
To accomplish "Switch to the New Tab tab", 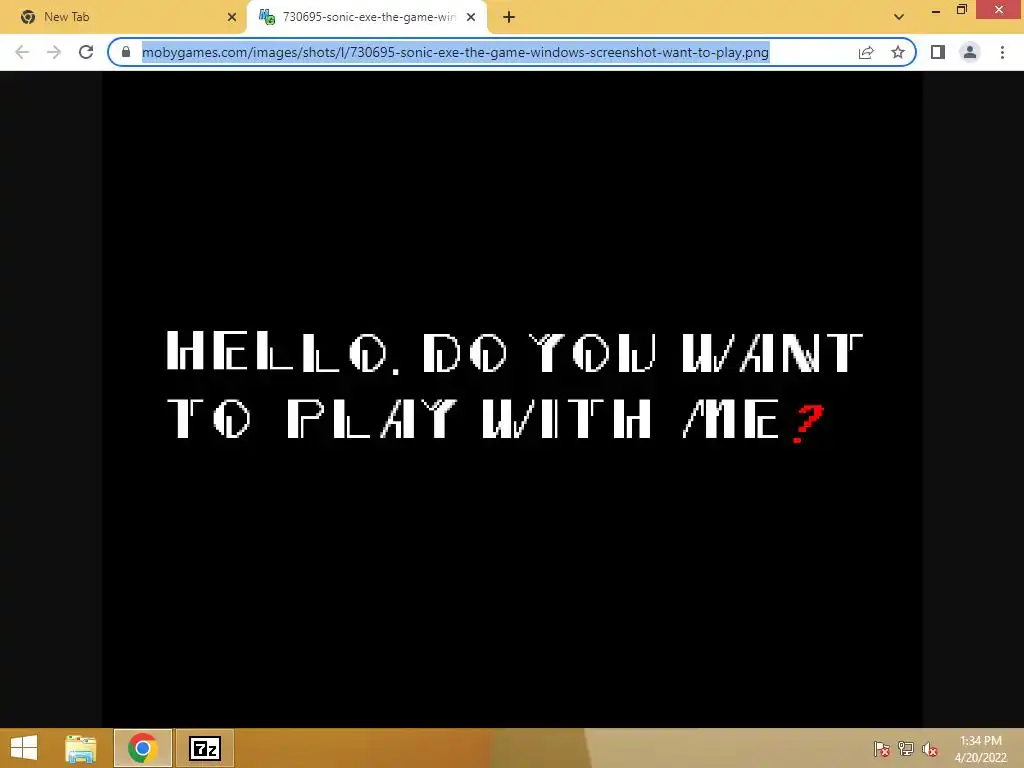I will point(123,17).
